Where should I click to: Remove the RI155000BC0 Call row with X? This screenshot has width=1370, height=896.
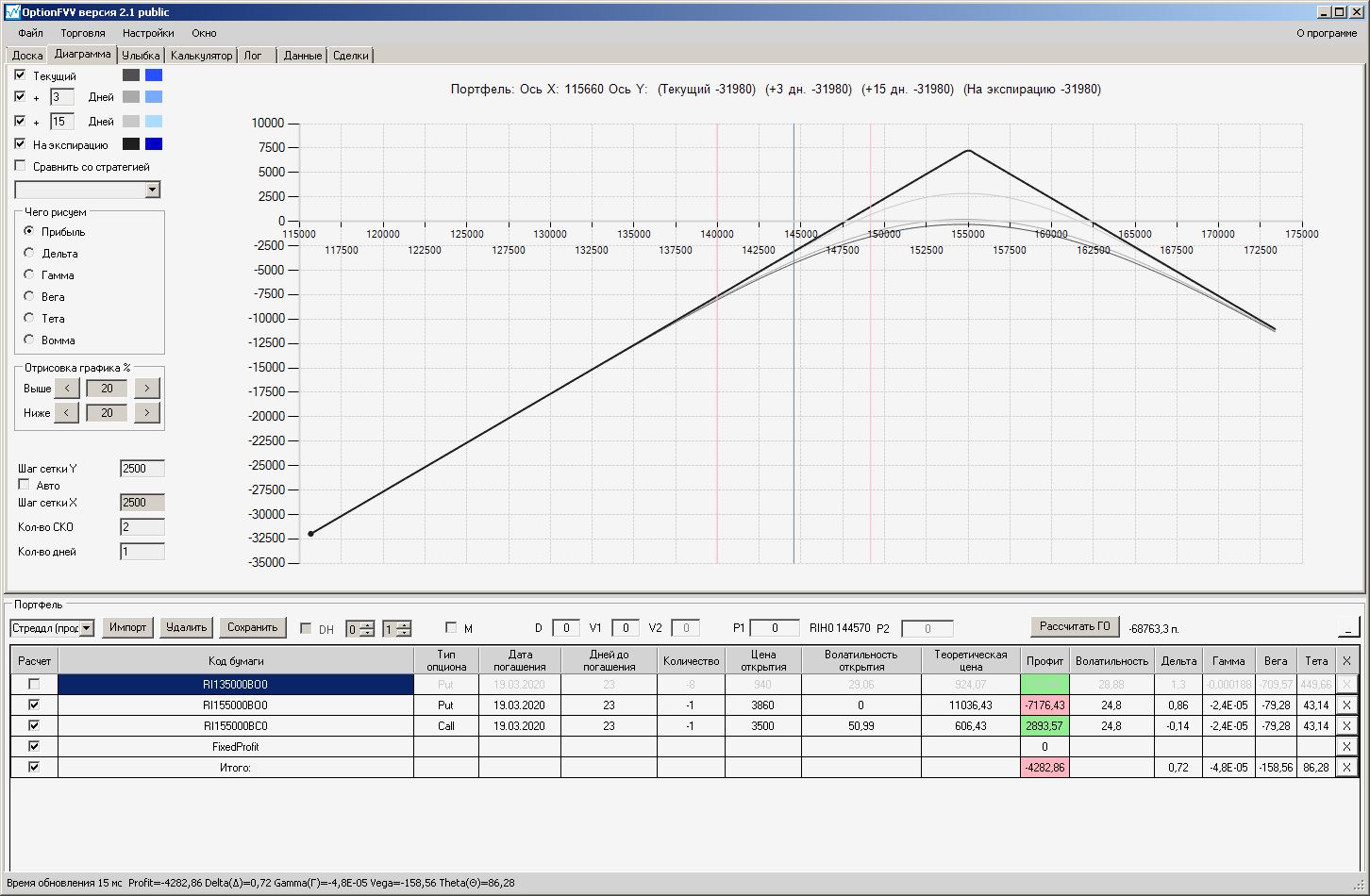tap(1346, 725)
